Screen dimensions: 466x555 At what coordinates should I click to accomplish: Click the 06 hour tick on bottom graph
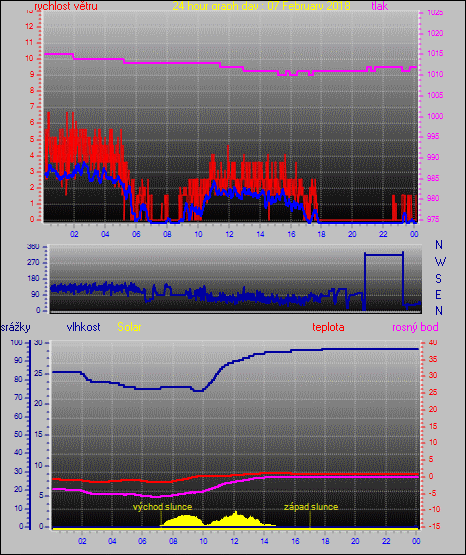coord(142,542)
